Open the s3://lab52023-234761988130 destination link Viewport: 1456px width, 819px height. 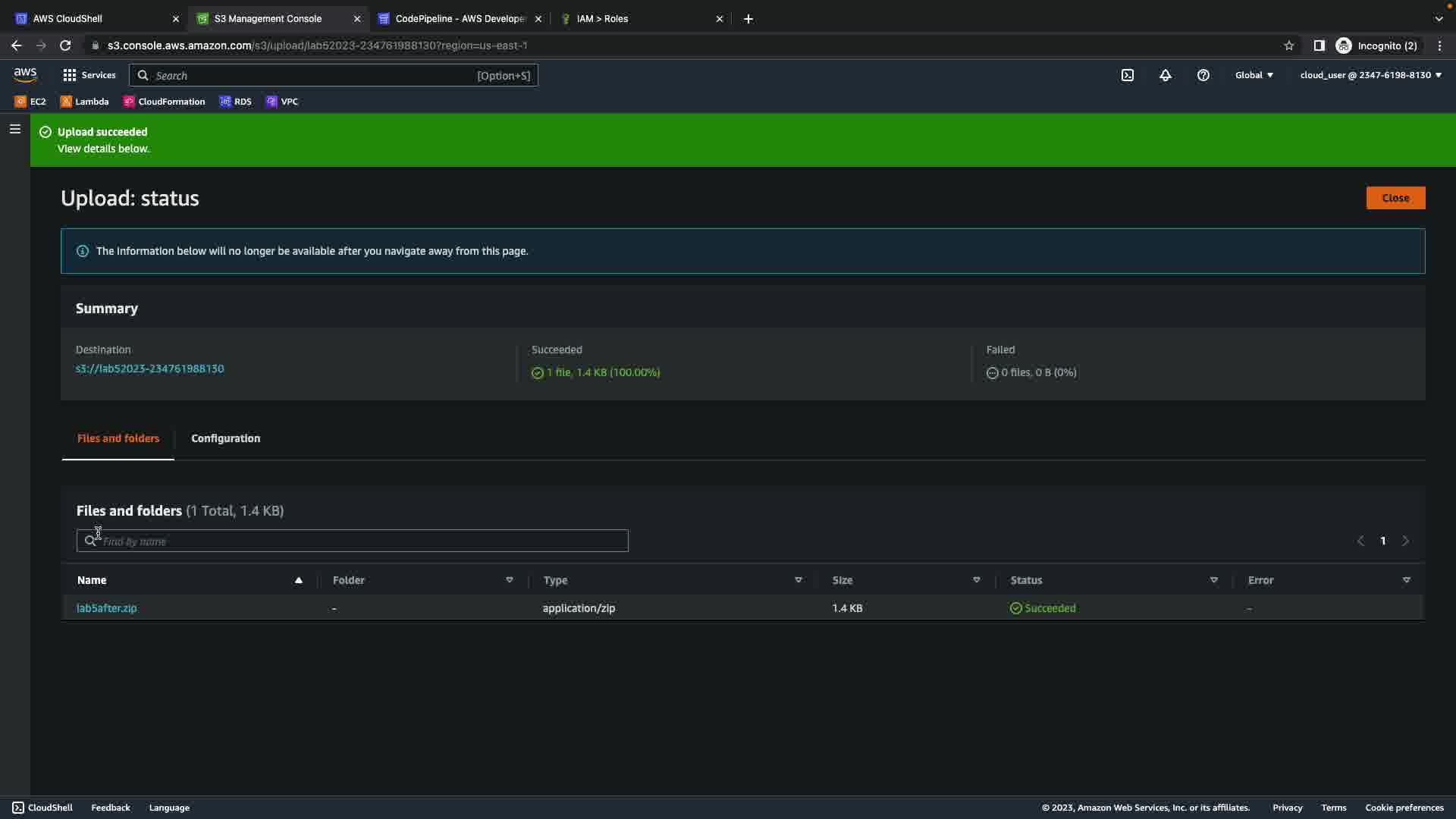point(150,369)
